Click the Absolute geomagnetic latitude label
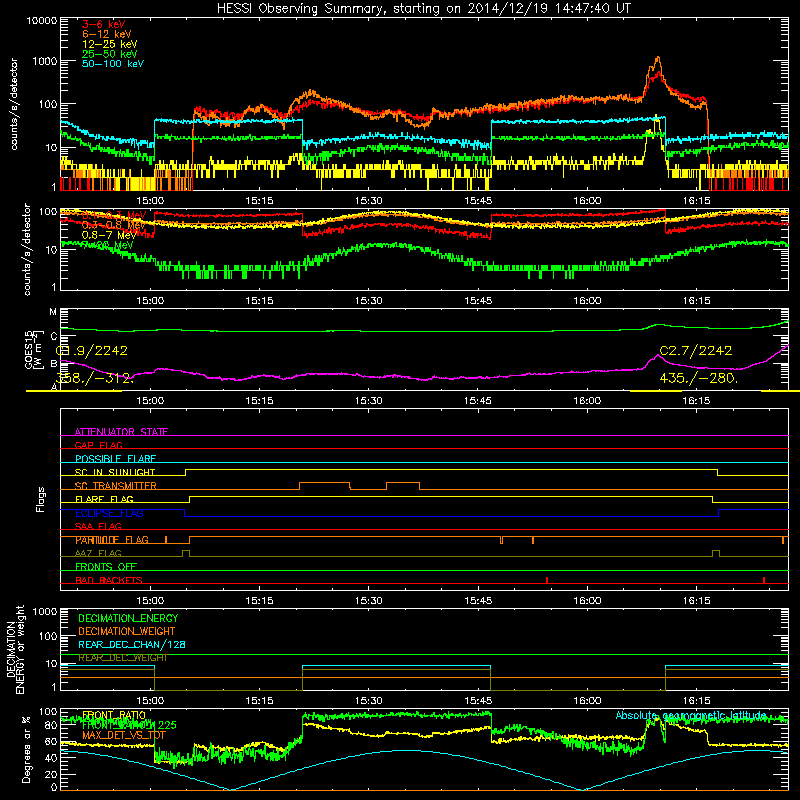This screenshot has width=800, height=800. pos(691,715)
